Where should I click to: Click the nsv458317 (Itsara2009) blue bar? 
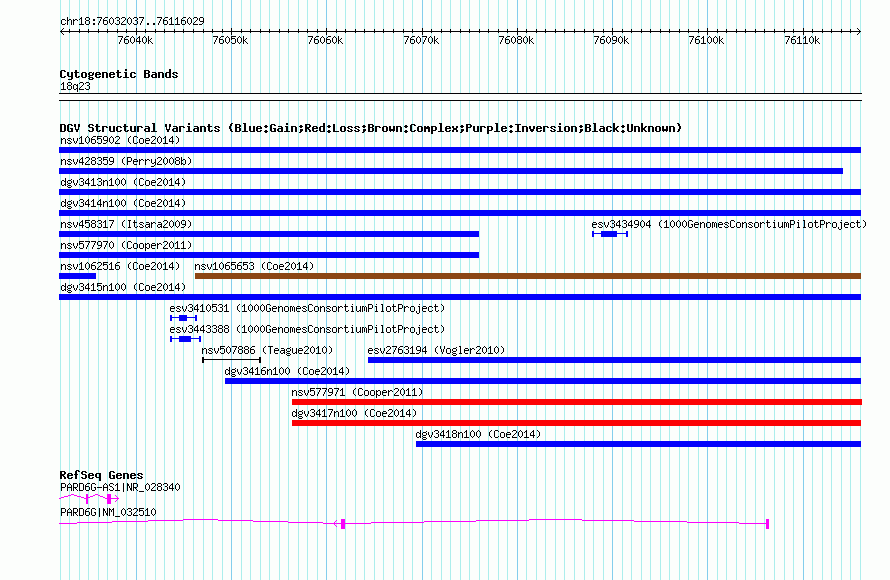pos(269,234)
